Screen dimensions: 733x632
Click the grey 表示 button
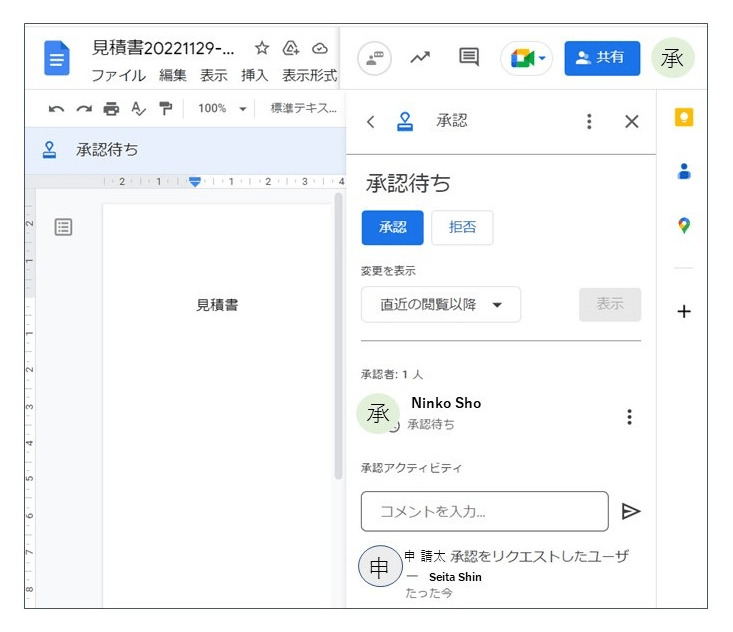(x=610, y=304)
